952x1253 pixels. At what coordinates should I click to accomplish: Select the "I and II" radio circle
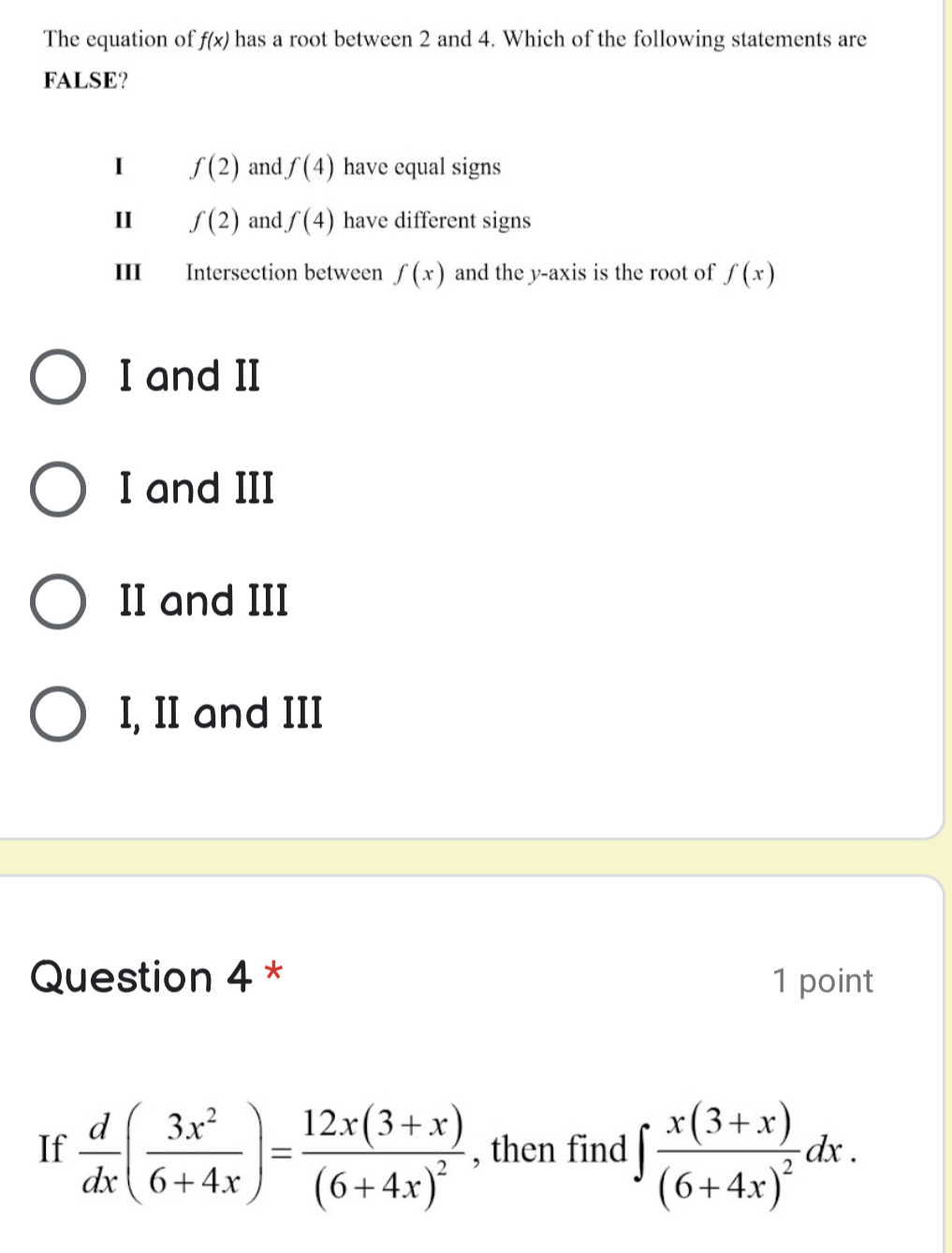coord(58,377)
